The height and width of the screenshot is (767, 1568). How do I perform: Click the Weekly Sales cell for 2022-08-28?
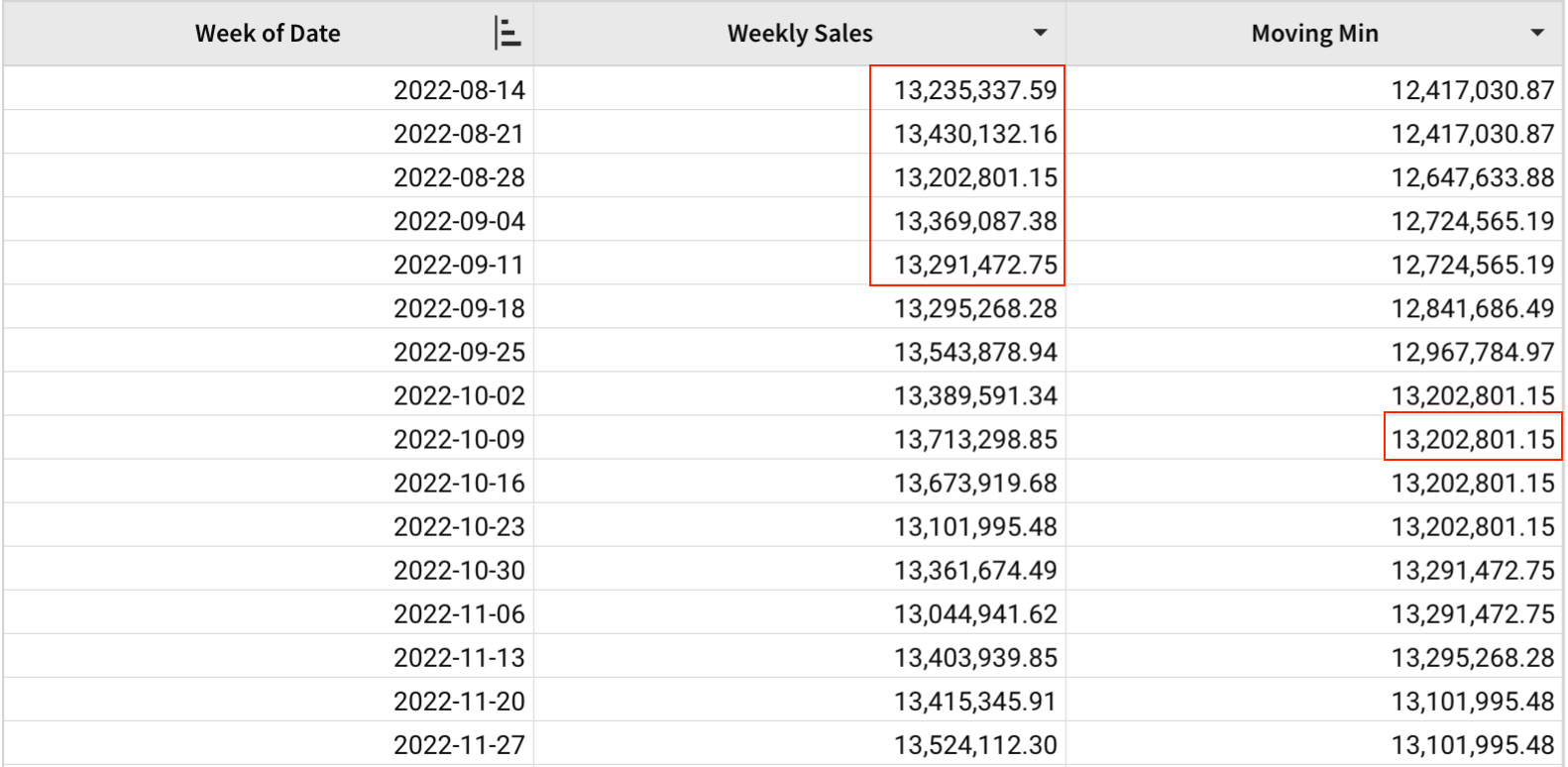click(975, 177)
